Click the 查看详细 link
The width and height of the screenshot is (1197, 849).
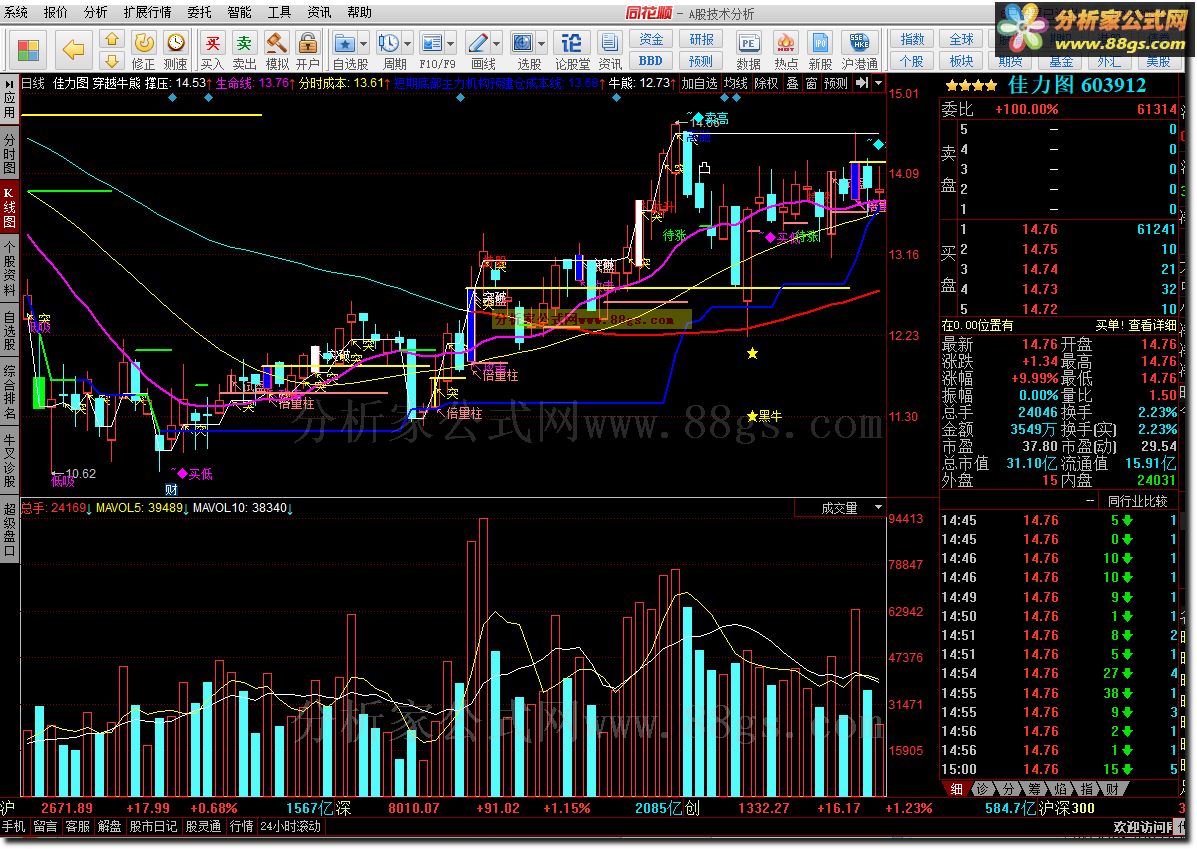point(1153,325)
